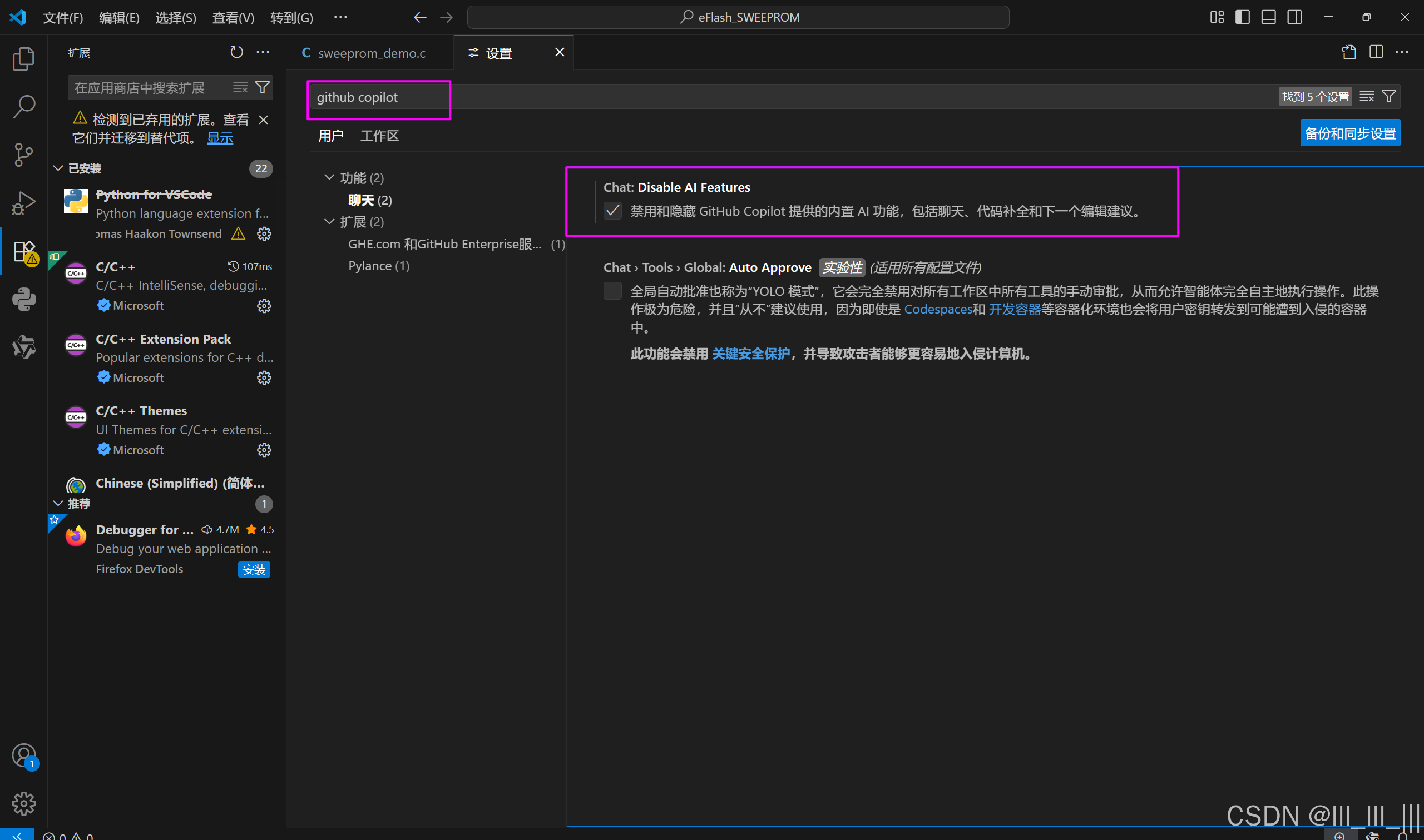Enable Global Auto Approve checkbox
The image size is (1424, 840).
tap(612, 291)
